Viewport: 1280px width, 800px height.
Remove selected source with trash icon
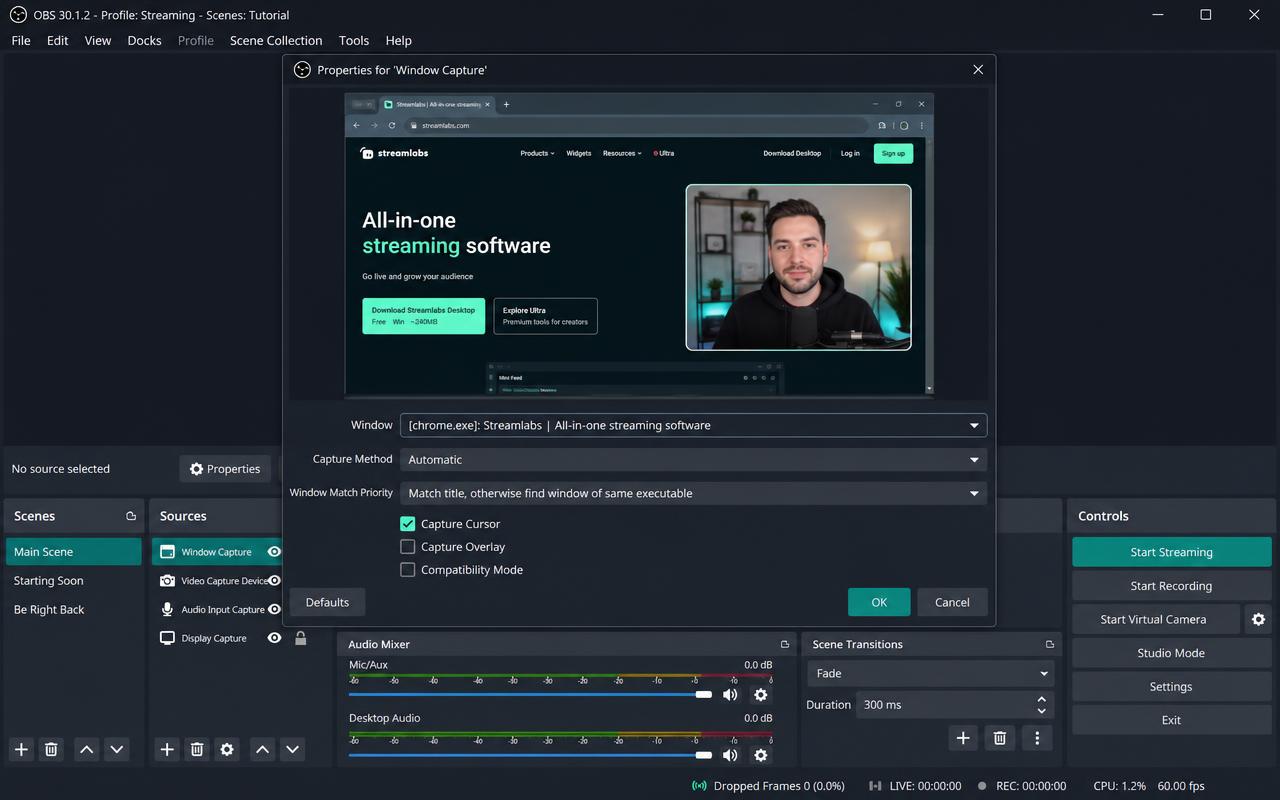point(197,749)
